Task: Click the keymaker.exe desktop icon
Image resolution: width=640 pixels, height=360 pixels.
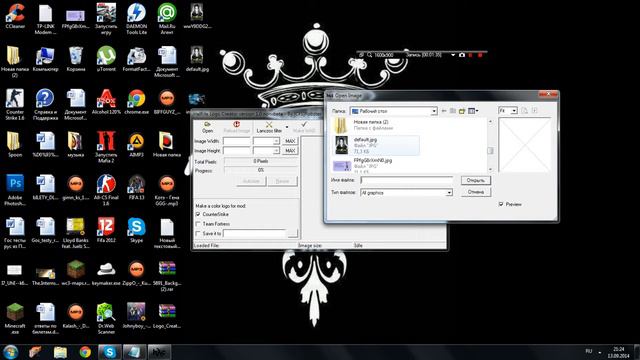Action: [x=106, y=273]
